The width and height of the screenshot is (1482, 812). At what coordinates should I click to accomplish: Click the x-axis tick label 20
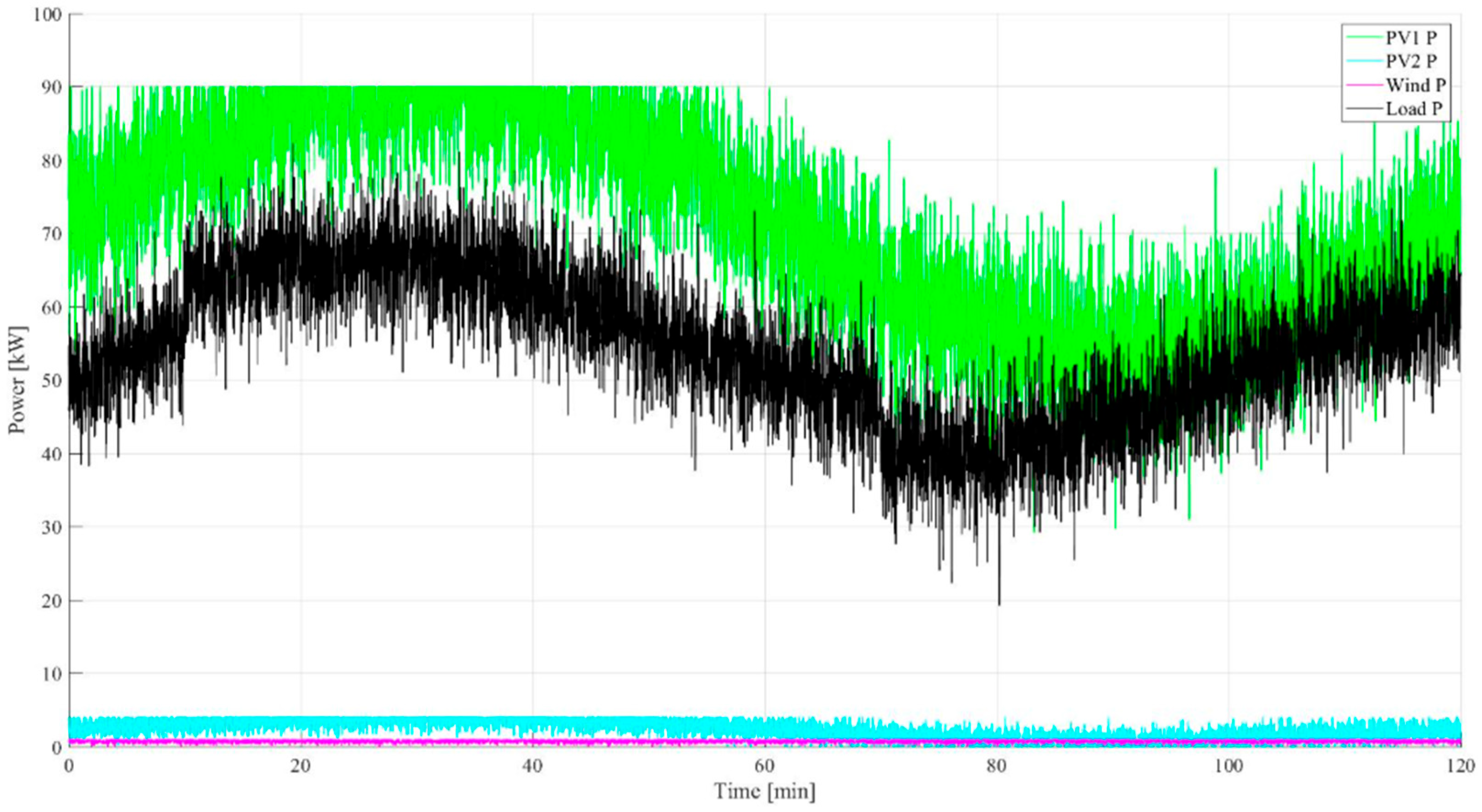(300, 767)
